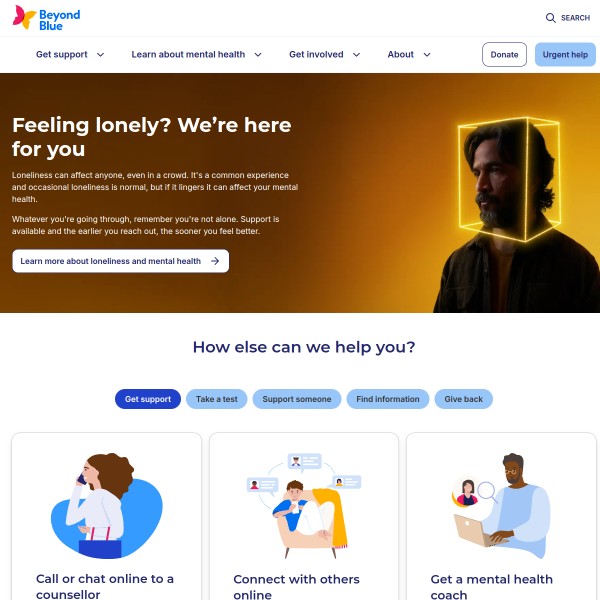Select the Get support filter pill

(148, 399)
